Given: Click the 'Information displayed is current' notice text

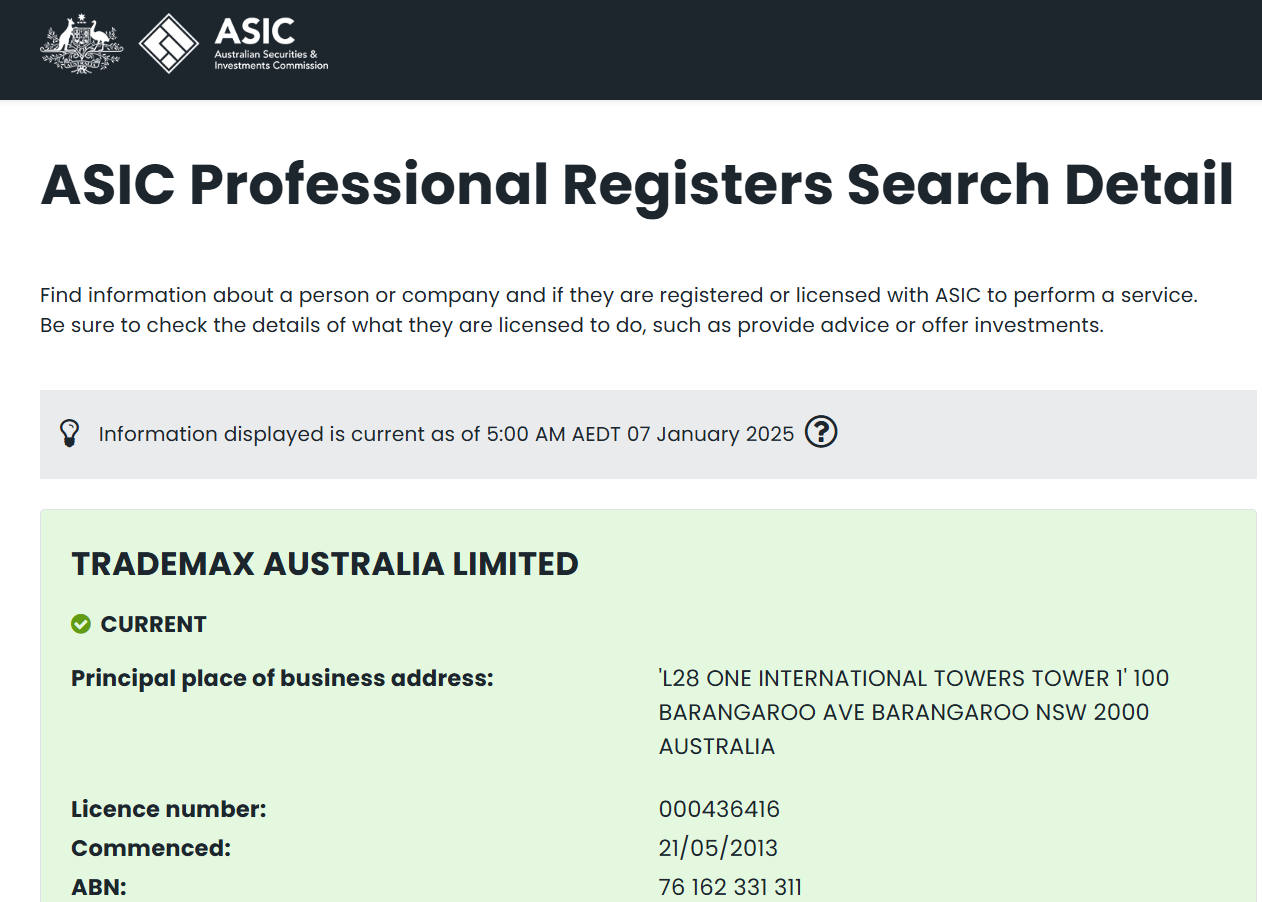Looking at the screenshot, I should 446,434.
